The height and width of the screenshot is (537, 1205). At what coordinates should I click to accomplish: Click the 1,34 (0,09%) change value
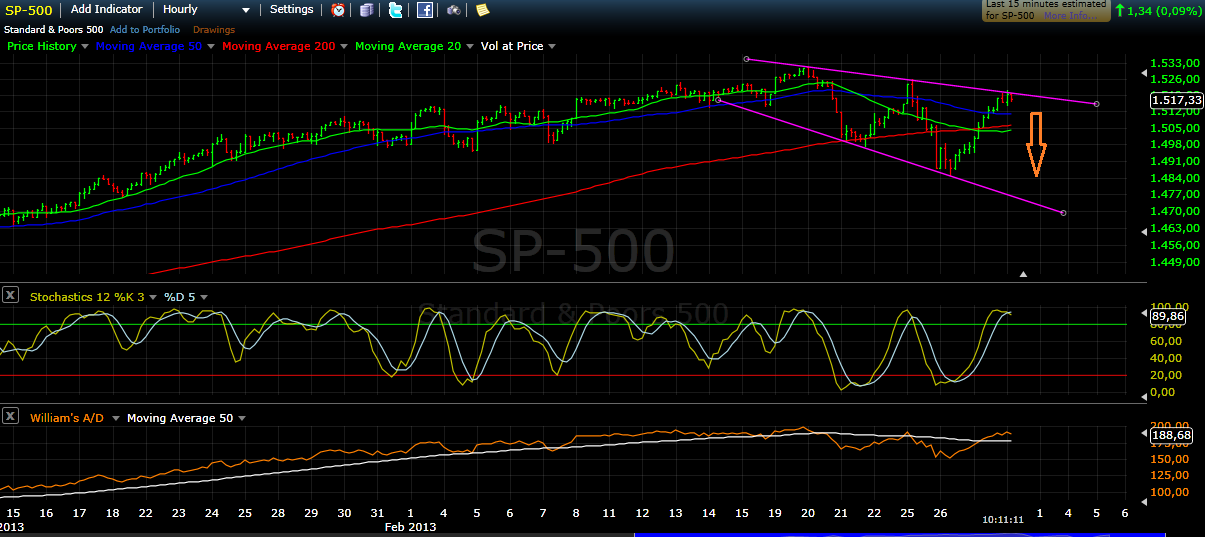[1164, 11]
